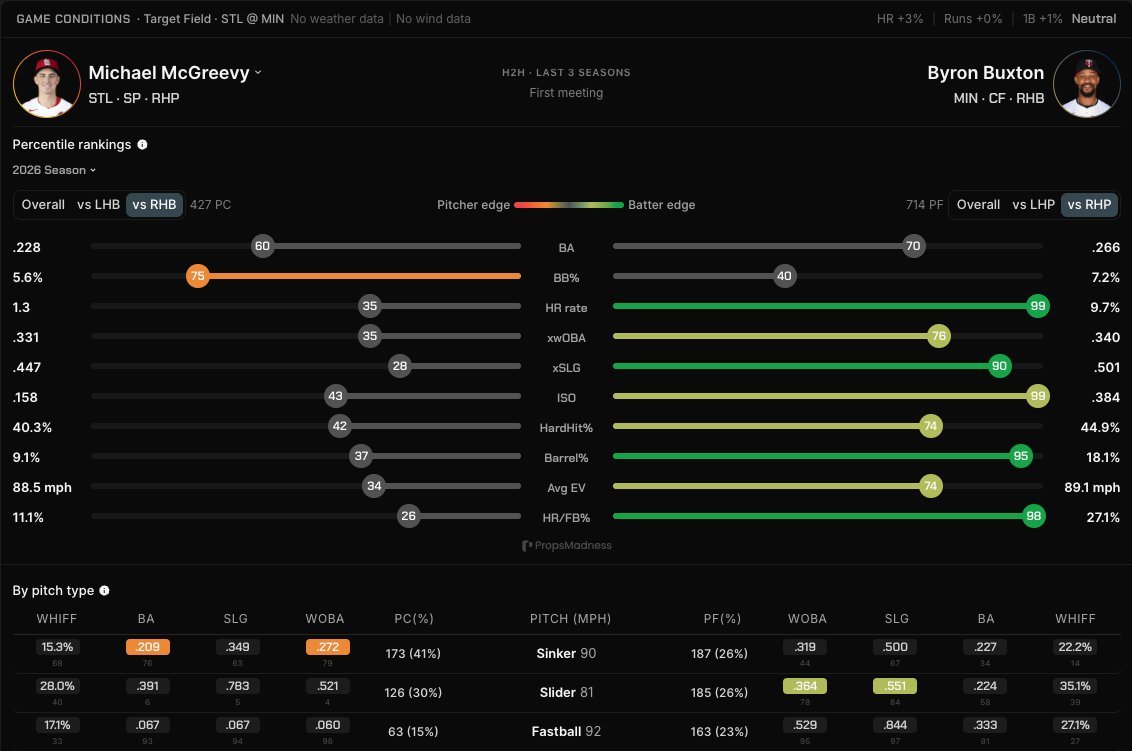Click batter Barrel% percentile marker 95

click(x=1021, y=456)
